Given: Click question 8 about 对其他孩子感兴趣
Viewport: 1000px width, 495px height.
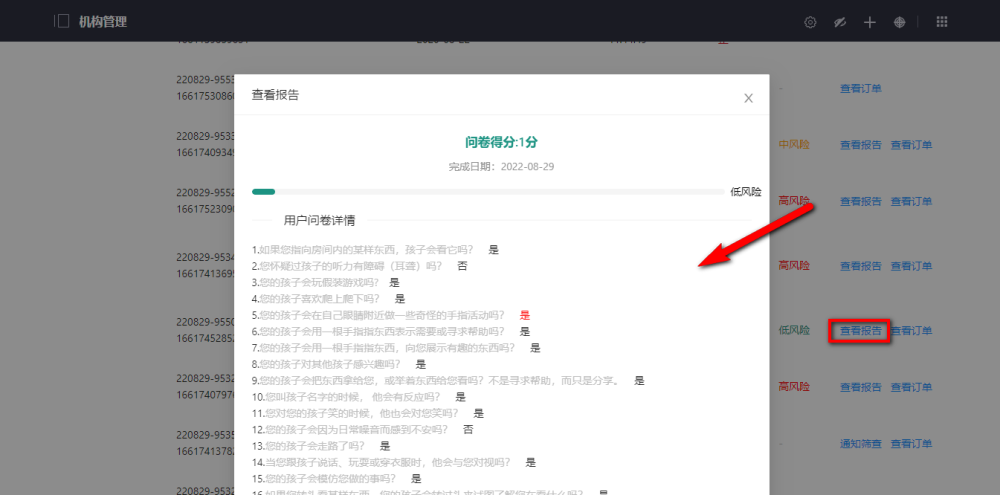Looking at the screenshot, I should click(x=326, y=364).
